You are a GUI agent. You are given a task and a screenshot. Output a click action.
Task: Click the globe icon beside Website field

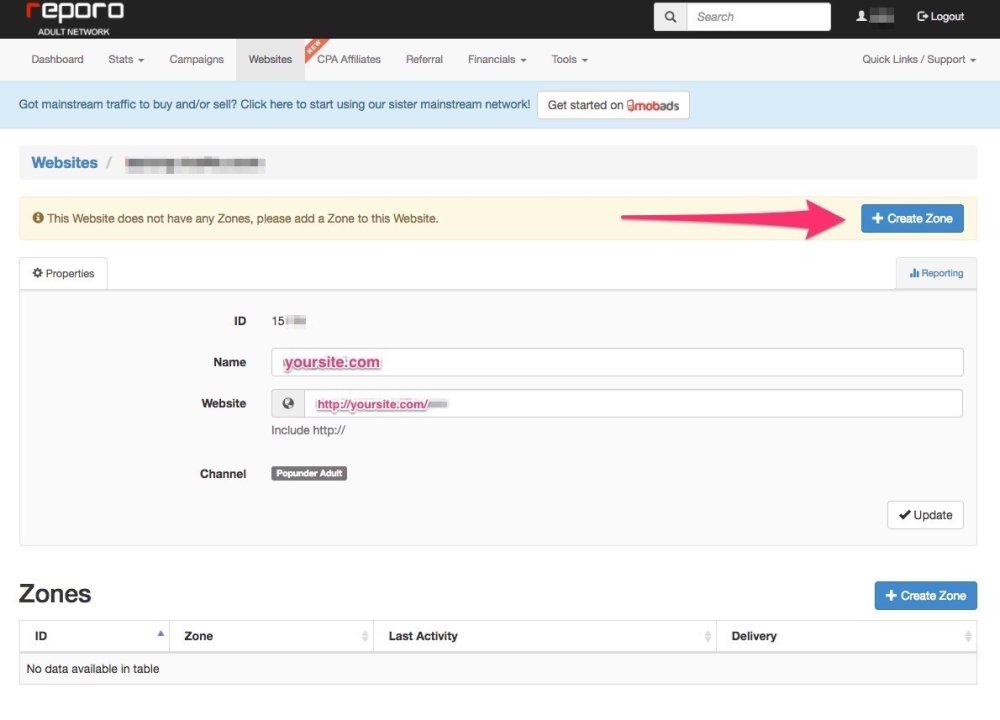tap(288, 404)
